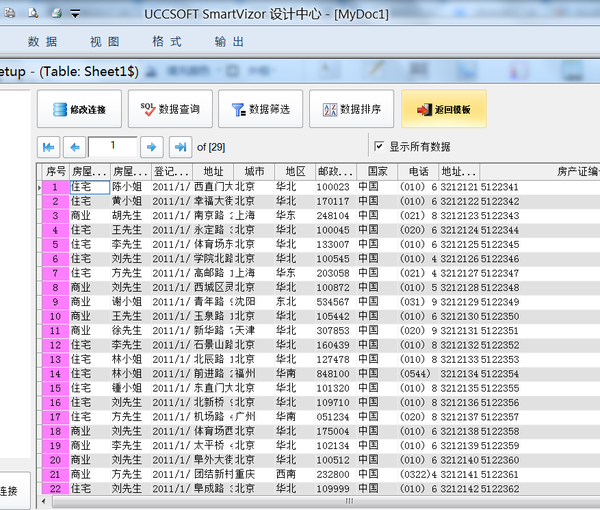Click the print preview icon in title bar

point(33,13)
